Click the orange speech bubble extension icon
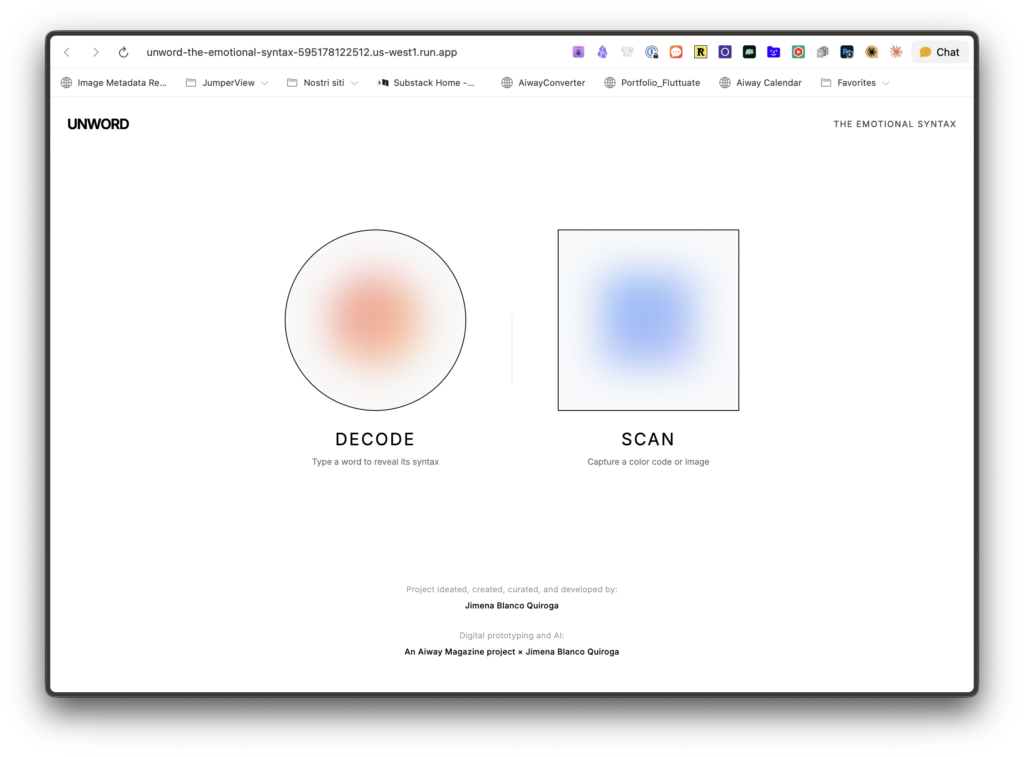Screen dimensions: 1024x757 tap(676, 52)
